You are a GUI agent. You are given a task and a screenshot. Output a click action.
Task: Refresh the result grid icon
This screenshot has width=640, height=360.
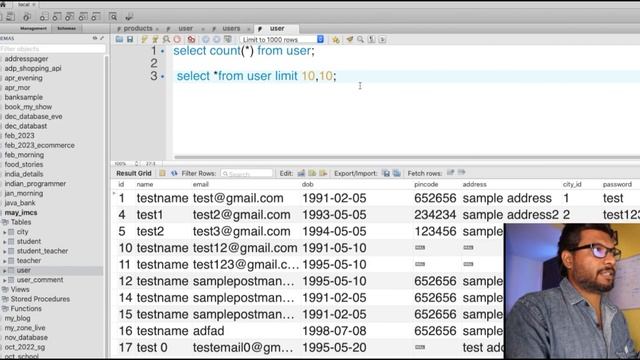174,173
